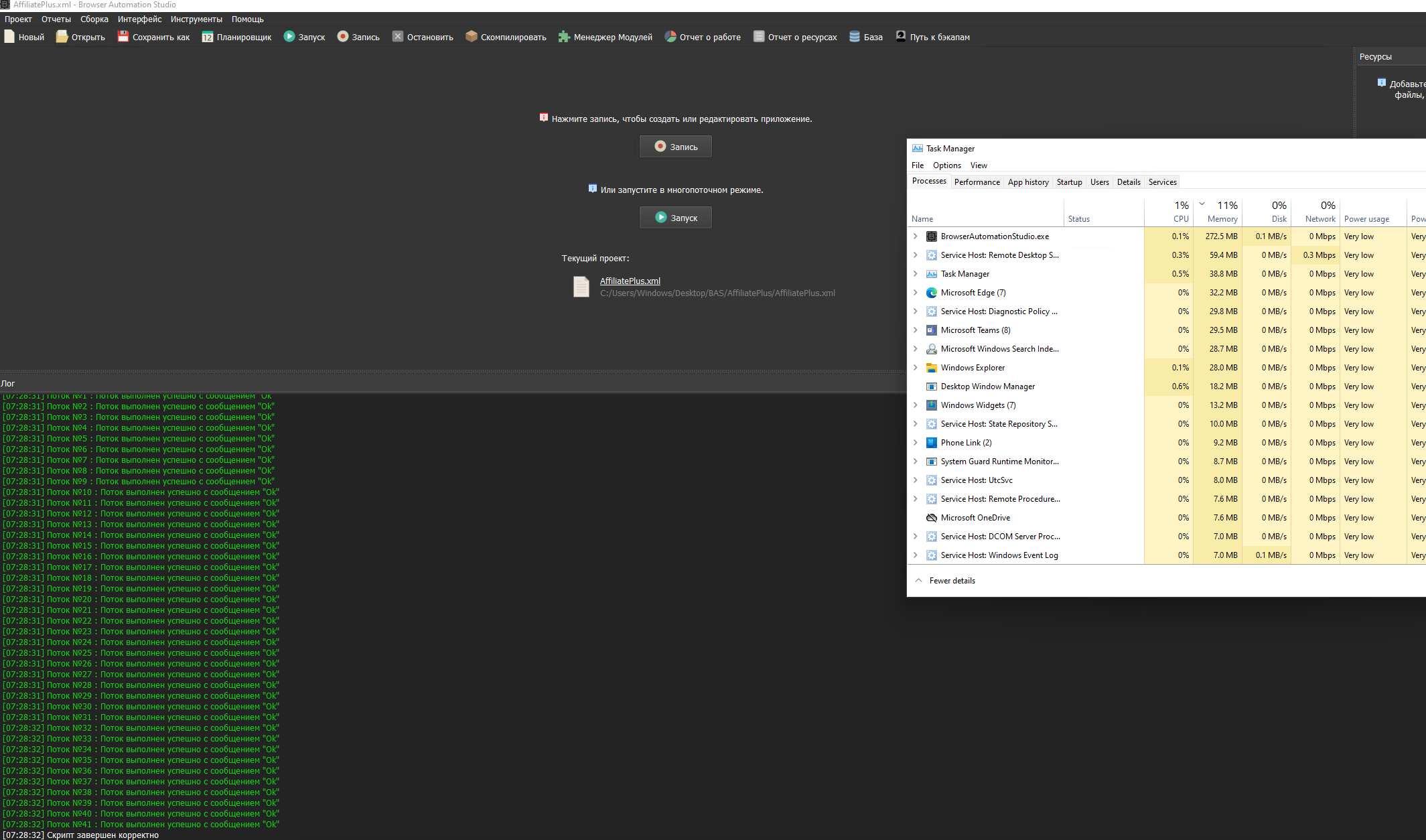Expand Microsoft Edge (7) process group
1426x840 pixels.
pyautogui.click(x=916, y=293)
